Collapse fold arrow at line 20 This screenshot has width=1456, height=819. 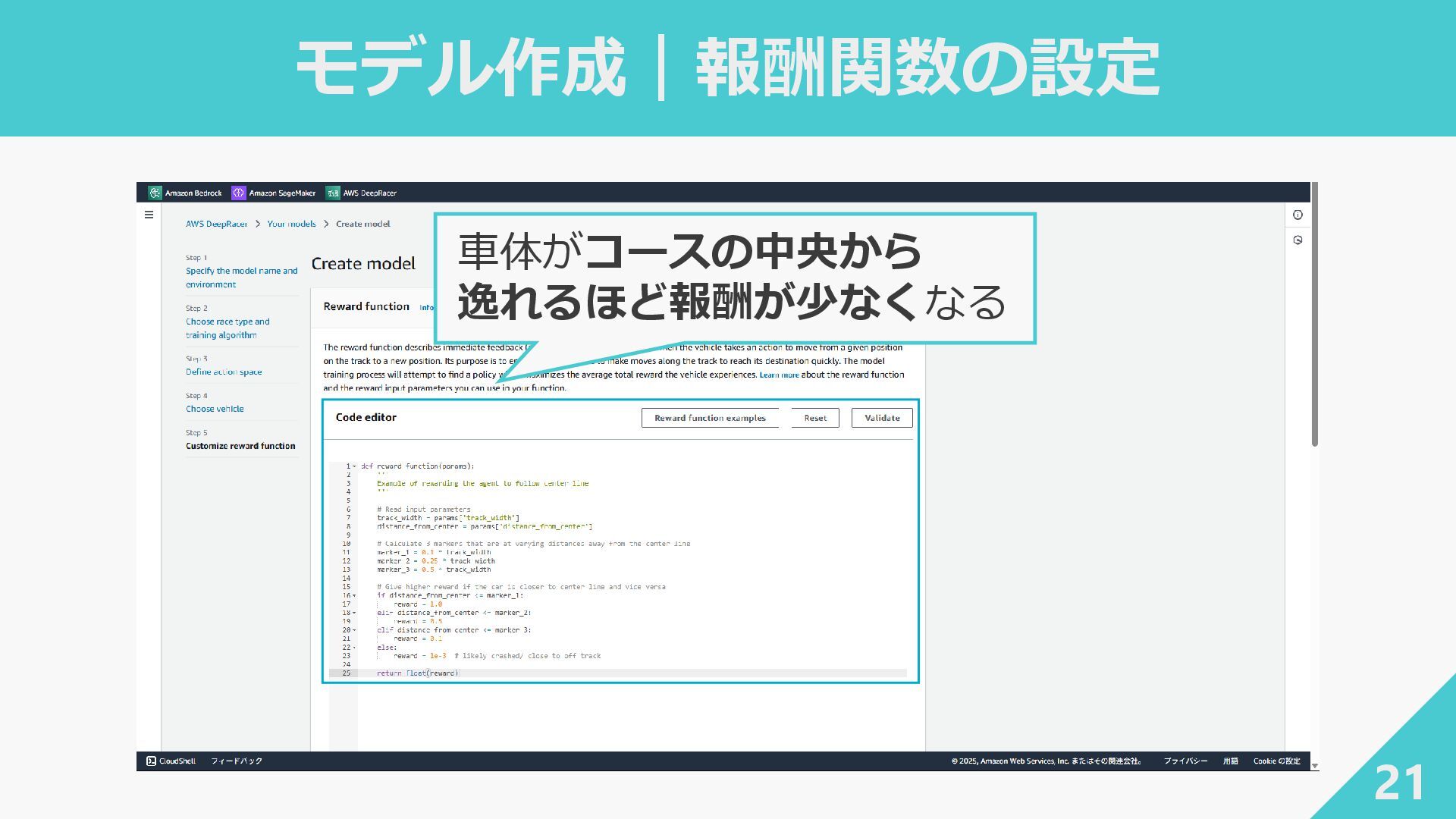click(x=354, y=630)
